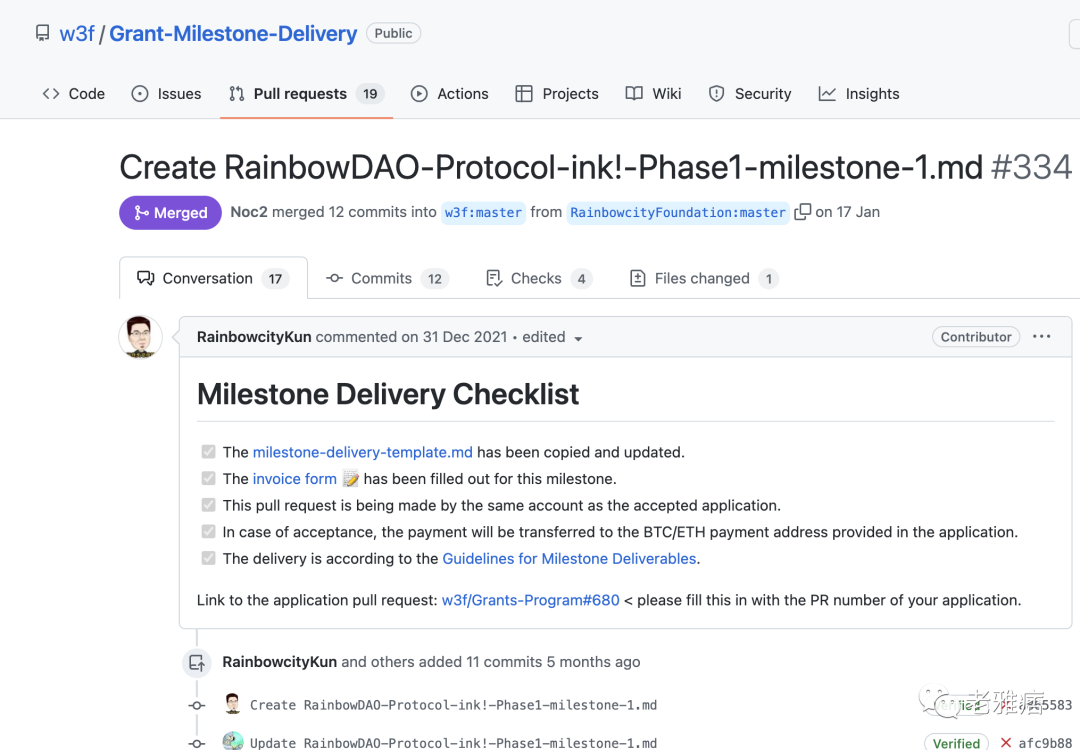Screen dimensions: 1080x750
Task: Toggle the Guidelines for Milestone Deliverables checkbox
Action: pyautogui.click(x=208, y=558)
